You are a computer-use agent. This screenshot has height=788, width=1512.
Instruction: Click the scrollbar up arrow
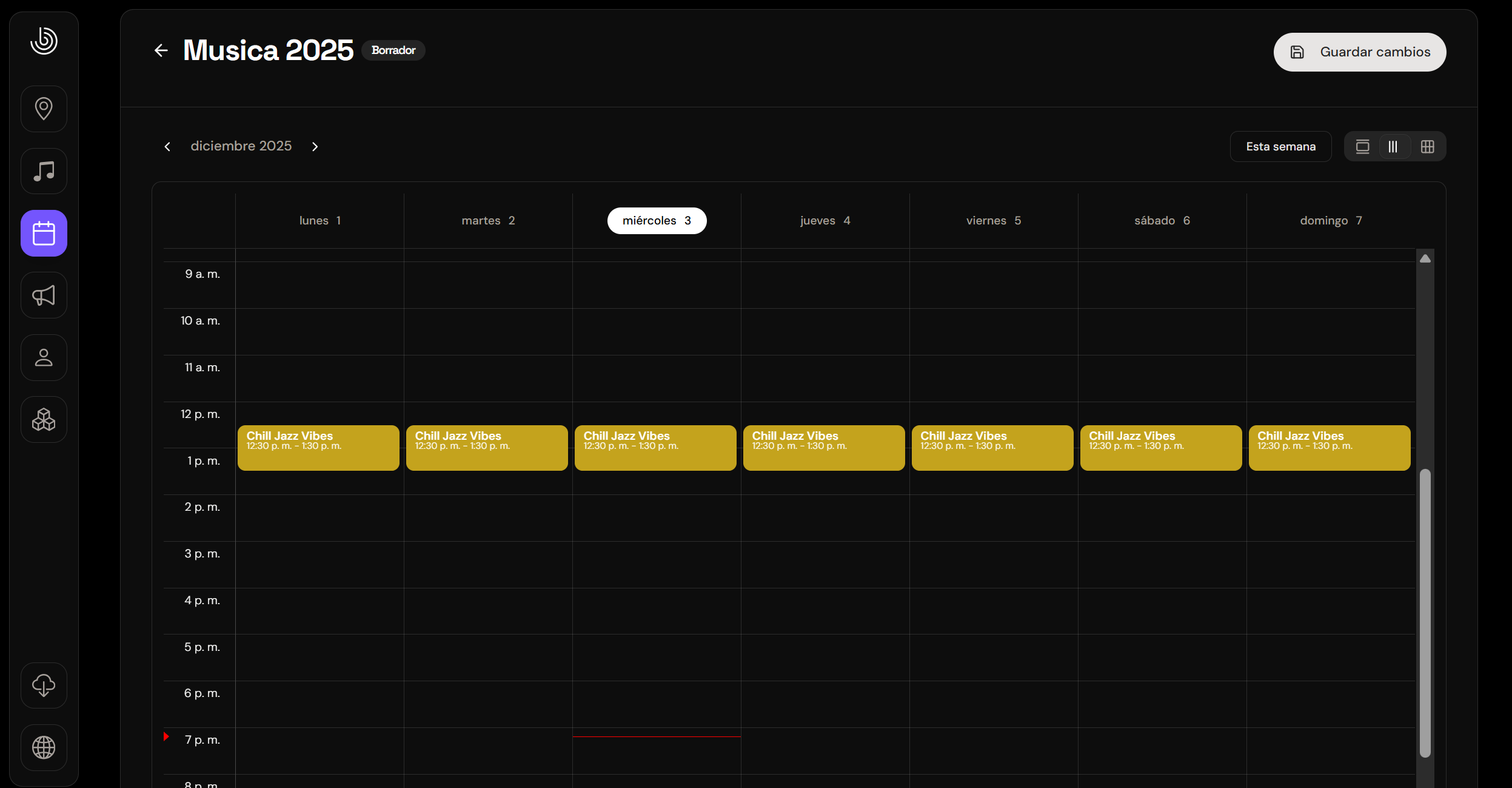coord(1425,259)
